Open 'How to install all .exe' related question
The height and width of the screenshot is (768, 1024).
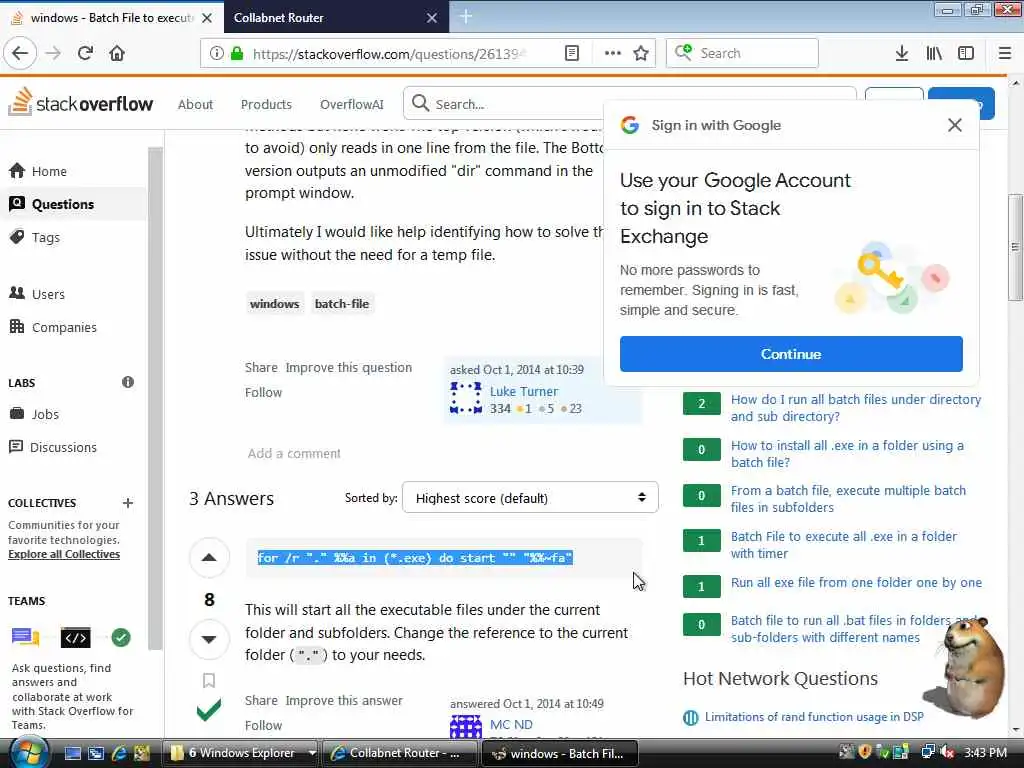pyautogui.click(x=847, y=453)
